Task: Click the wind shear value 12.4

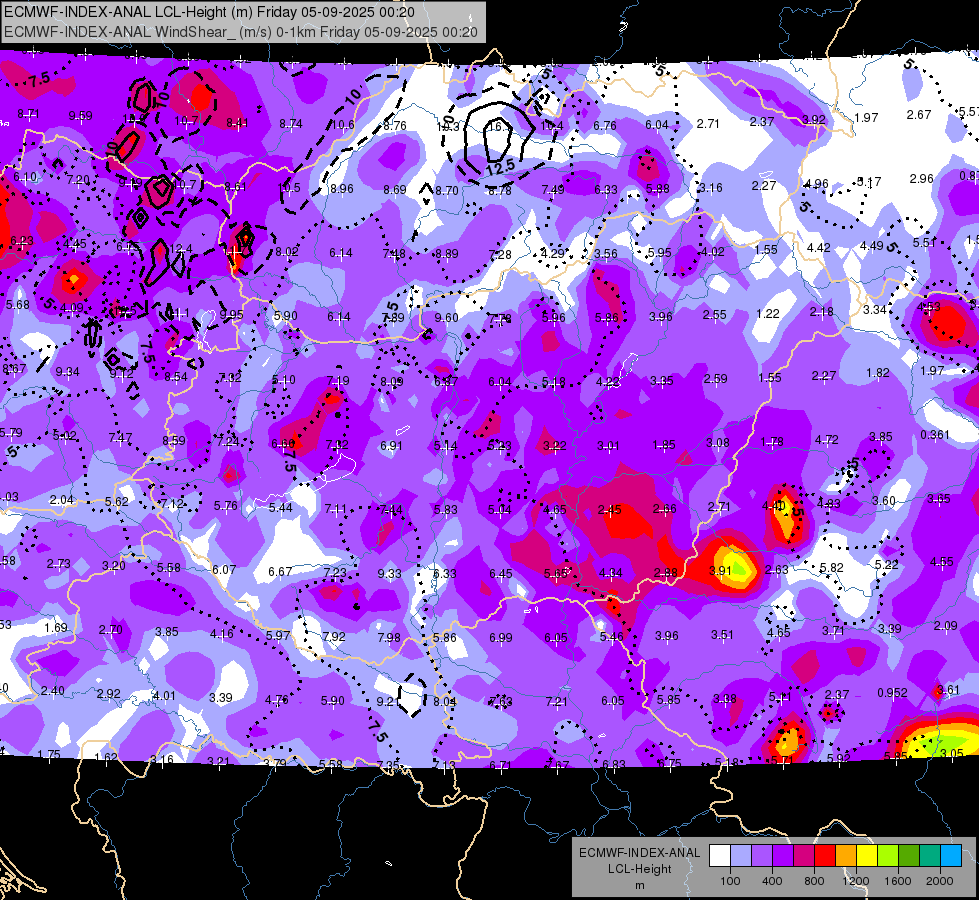Action: 180,249
